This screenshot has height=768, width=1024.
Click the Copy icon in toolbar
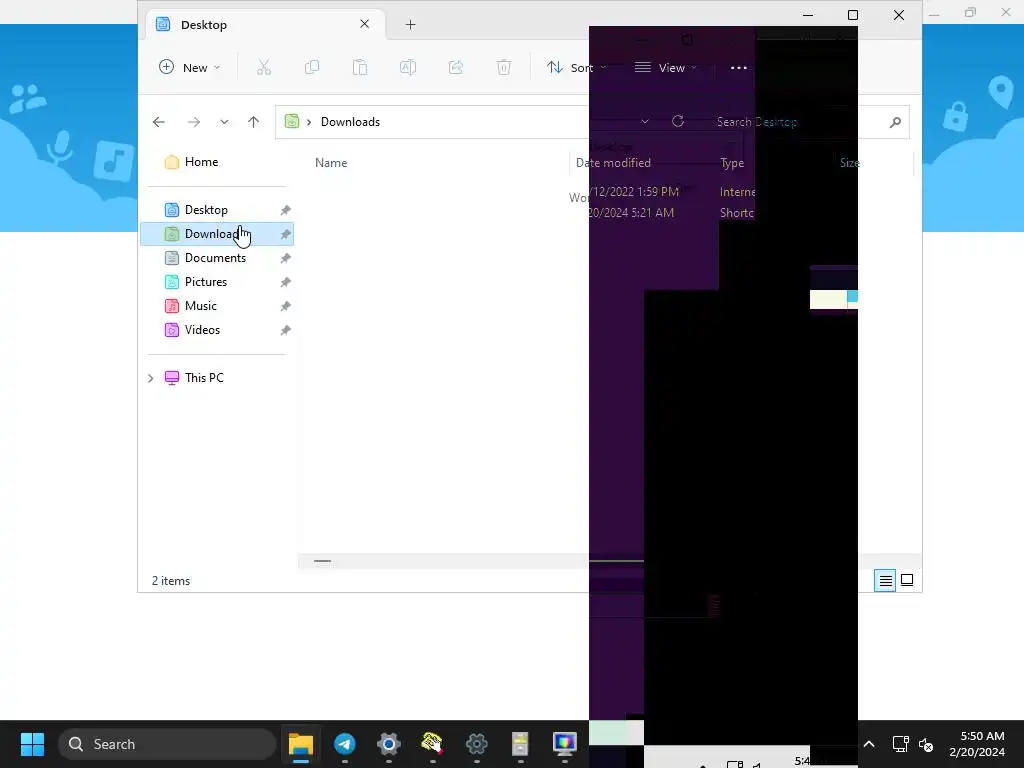click(x=312, y=67)
